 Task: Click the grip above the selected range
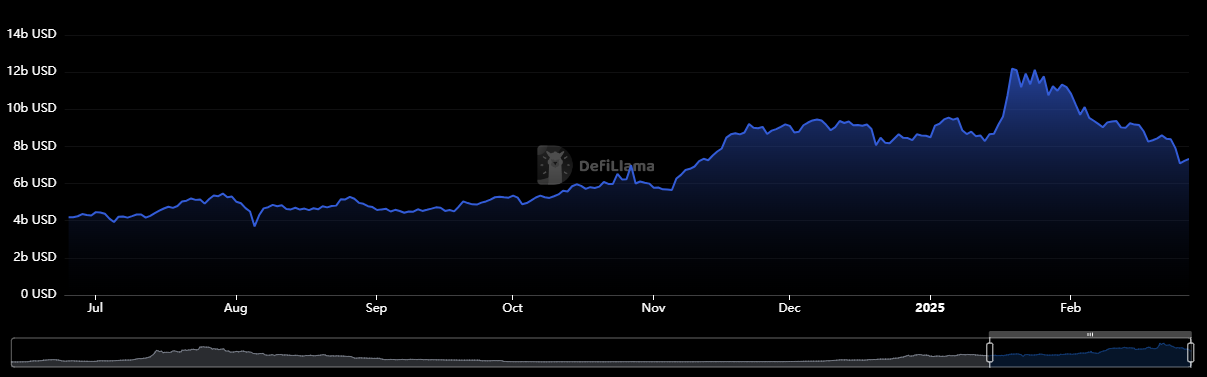1090,334
